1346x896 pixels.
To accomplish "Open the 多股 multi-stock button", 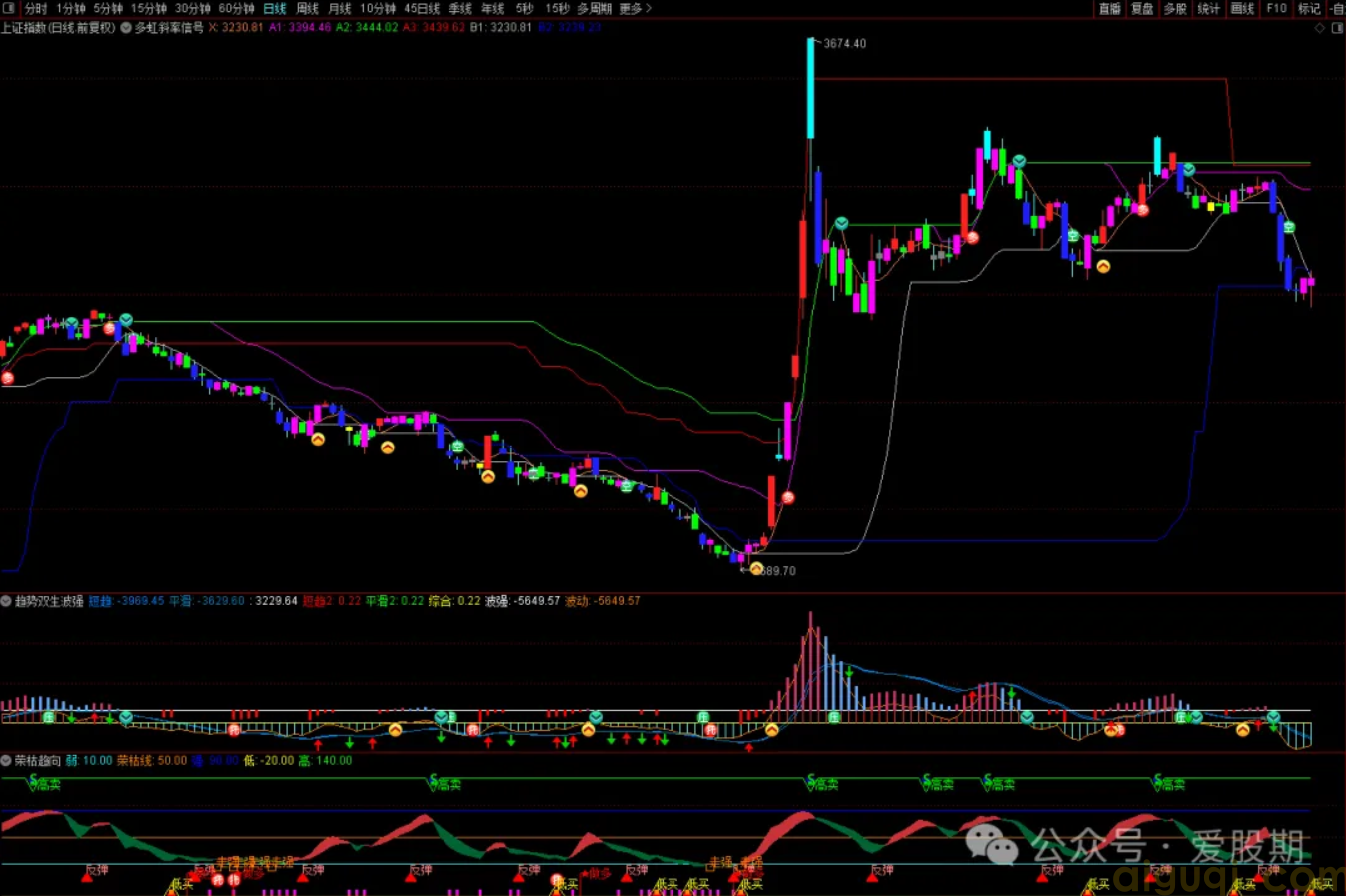I will click(x=1175, y=8).
